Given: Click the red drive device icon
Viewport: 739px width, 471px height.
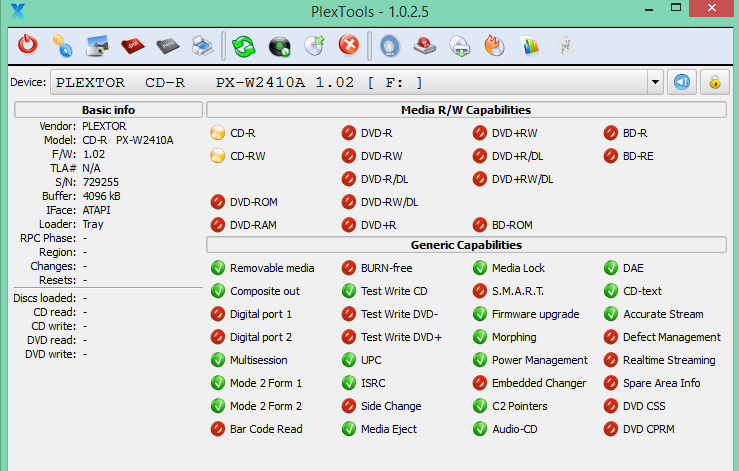Looking at the screenshot, I should [x=425, y=46].
